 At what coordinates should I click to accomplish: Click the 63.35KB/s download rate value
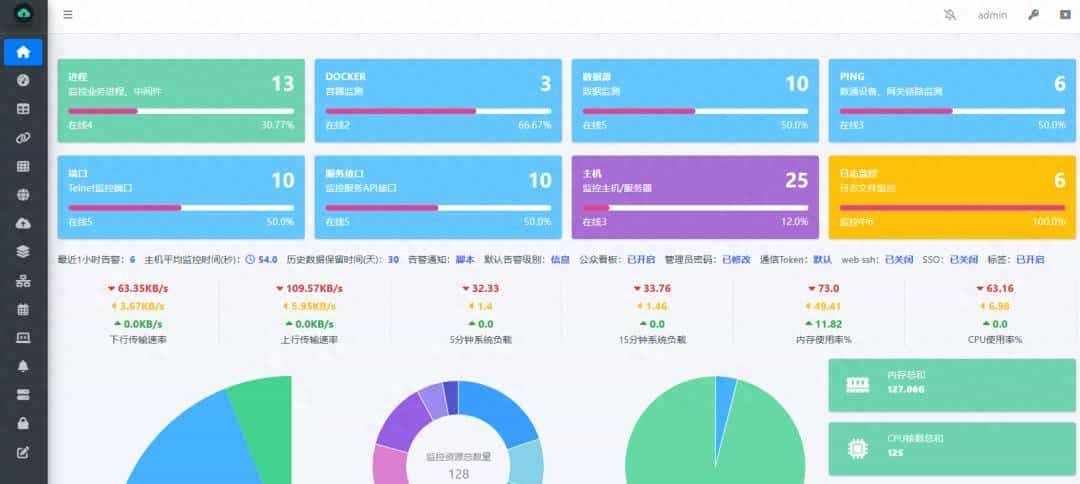[x=141, y=288]
